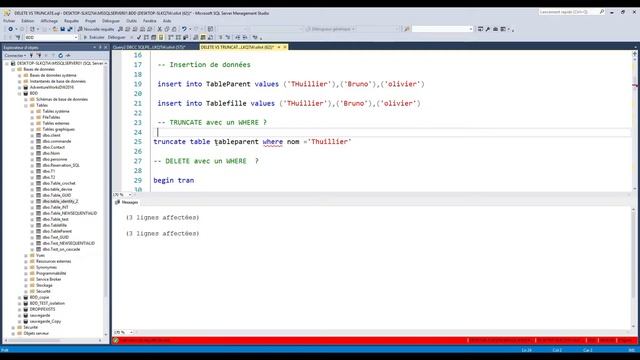Viewport: 640px width, 360px height.
Task: Collapse the Tables folder node
Action: [x=26, y=105]
